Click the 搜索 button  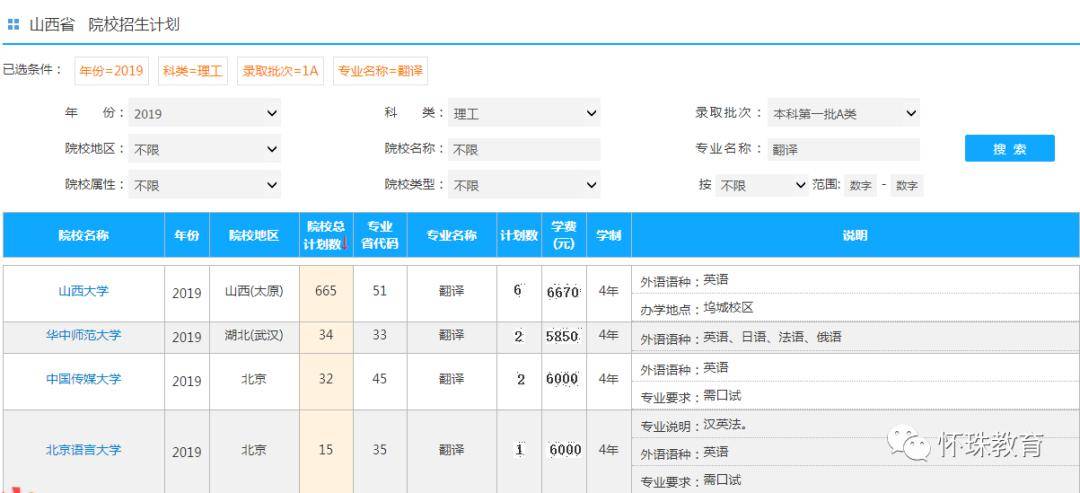pyautogui.click(x=1010, y=149)
